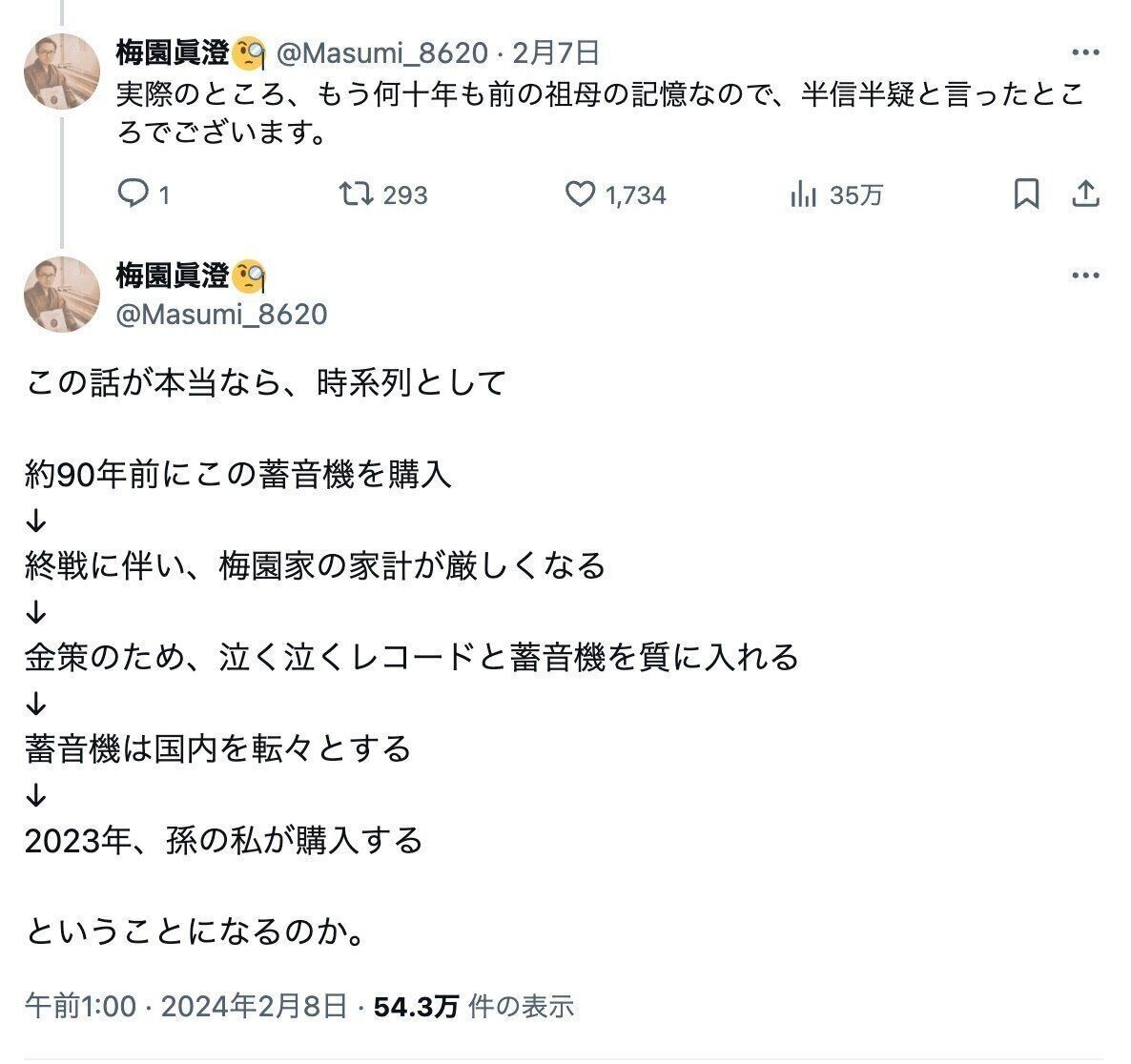This screenshot has width=1131, height=1064.
Task: Expand the main tweet's three-dot options menu
Action: (1085, 276)
